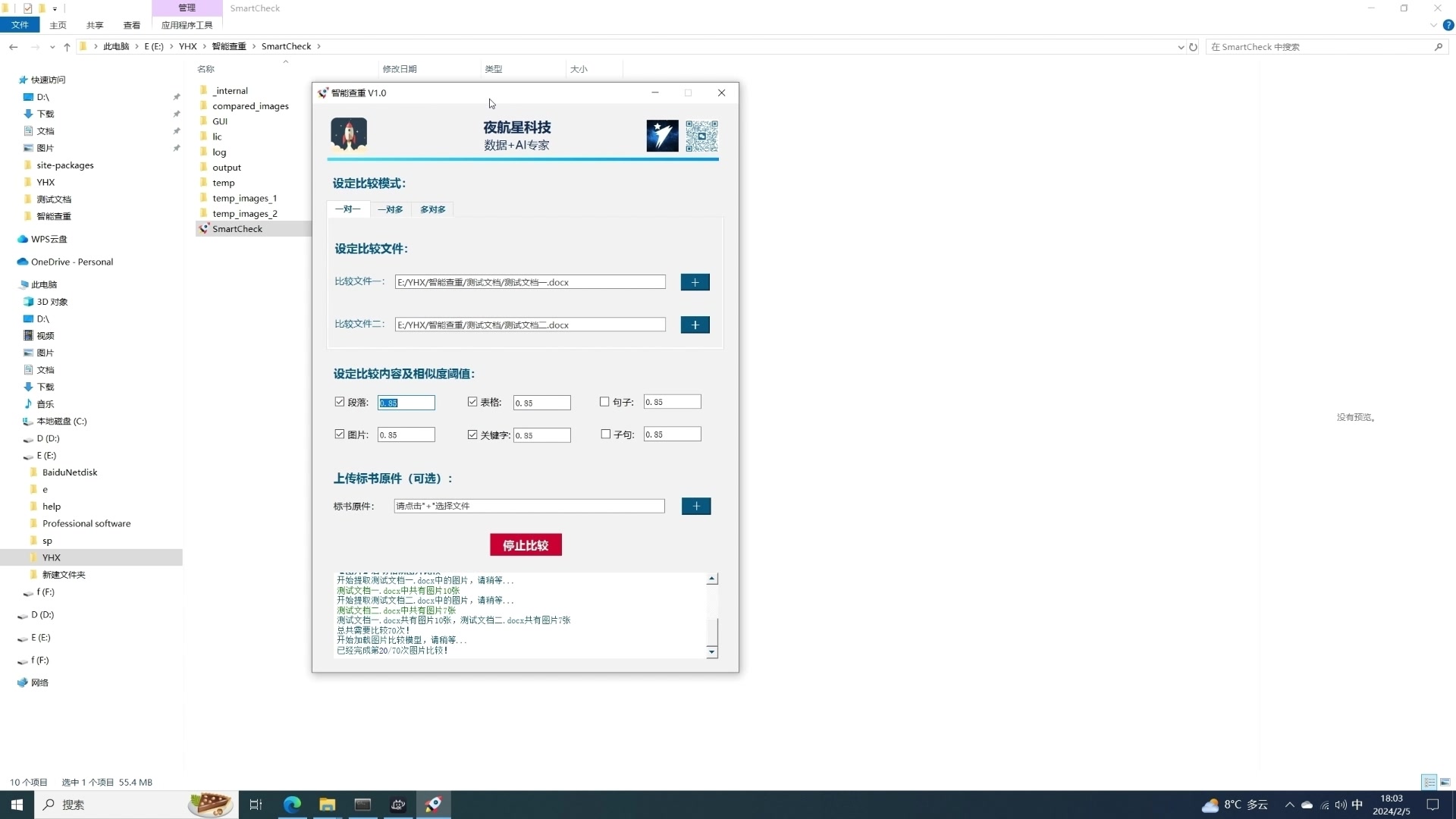
Task: Open the notification center icon
Action: click(1432, 805)
